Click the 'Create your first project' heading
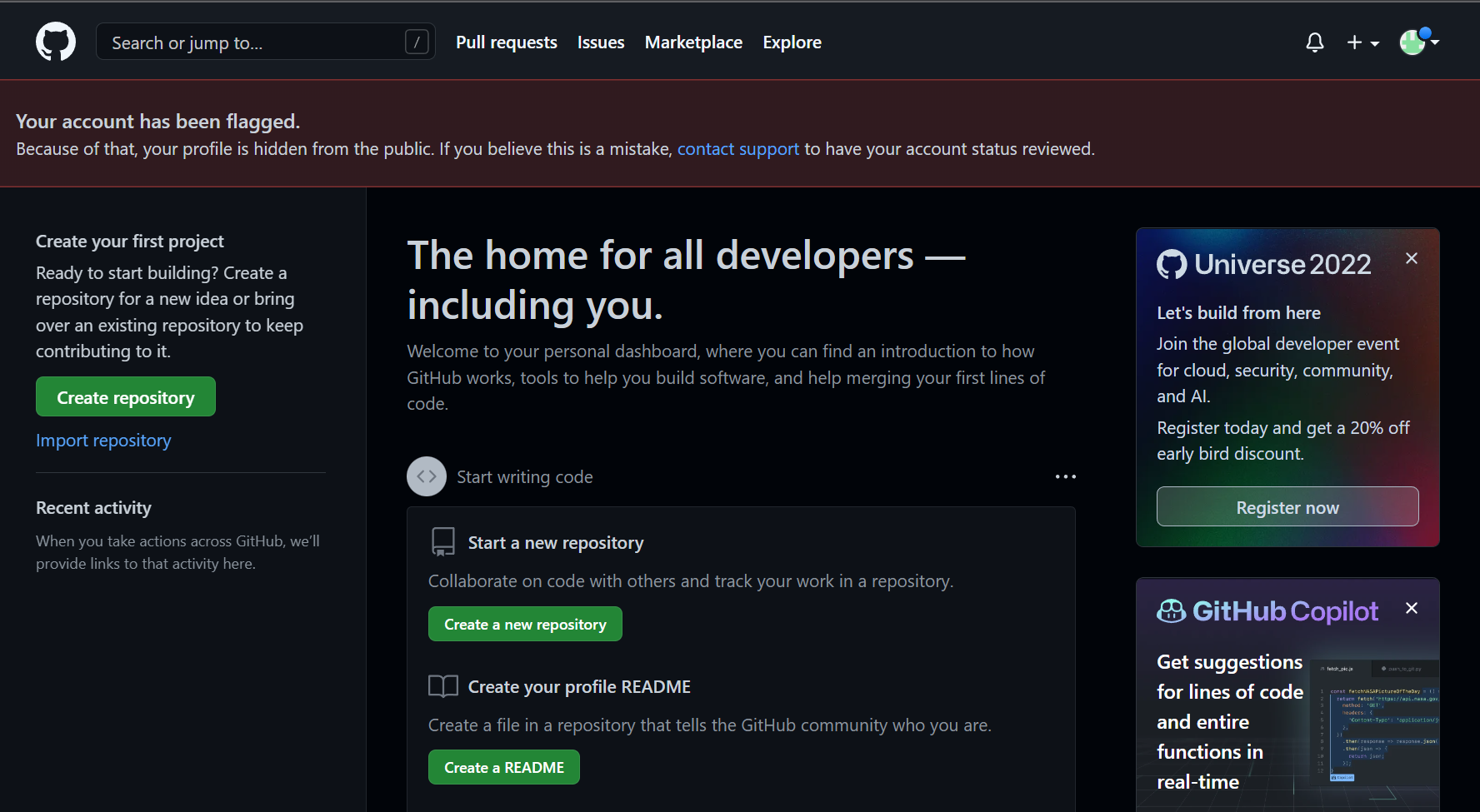The width and height of the screenshot is (1480, 812). (130, 242)
